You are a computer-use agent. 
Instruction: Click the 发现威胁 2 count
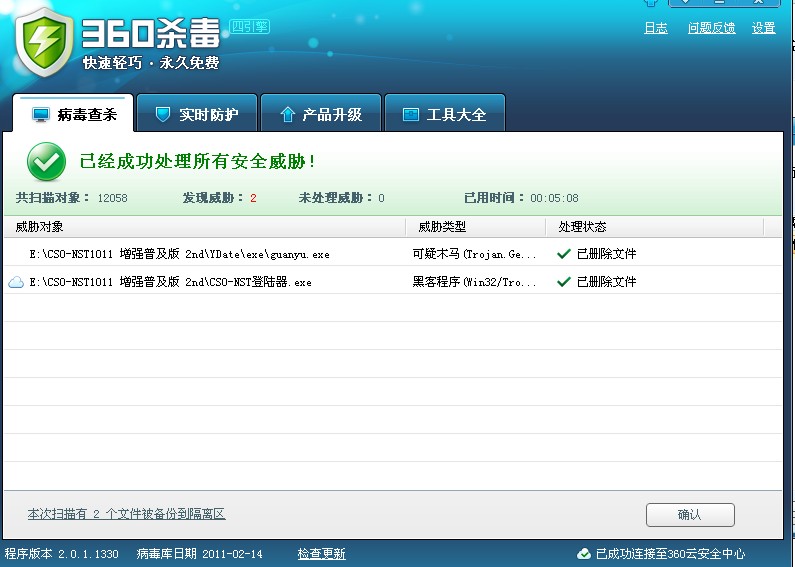click(220, 198)
